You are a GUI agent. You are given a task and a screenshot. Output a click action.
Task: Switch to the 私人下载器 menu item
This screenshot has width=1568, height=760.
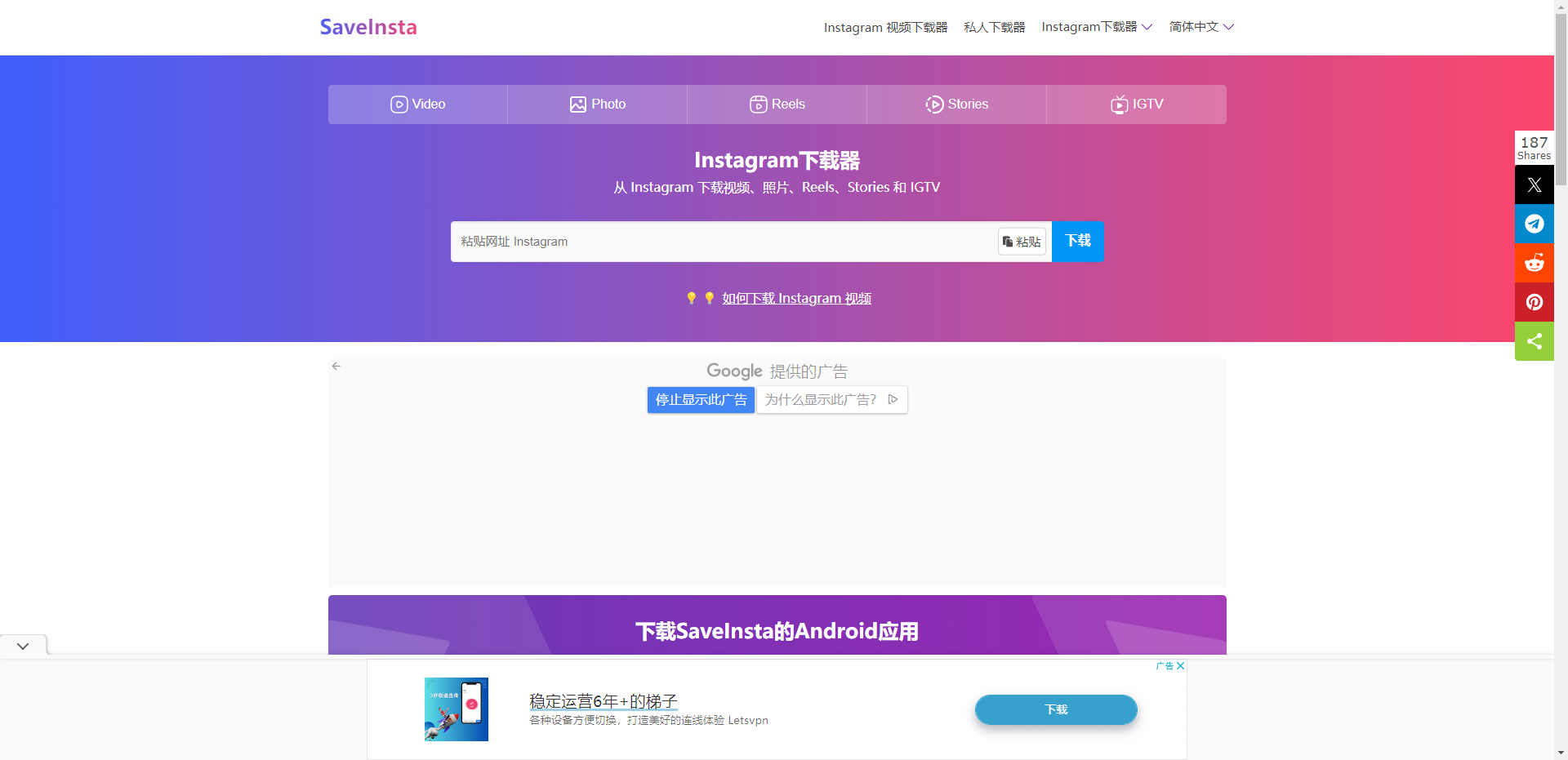pos(993,27)
